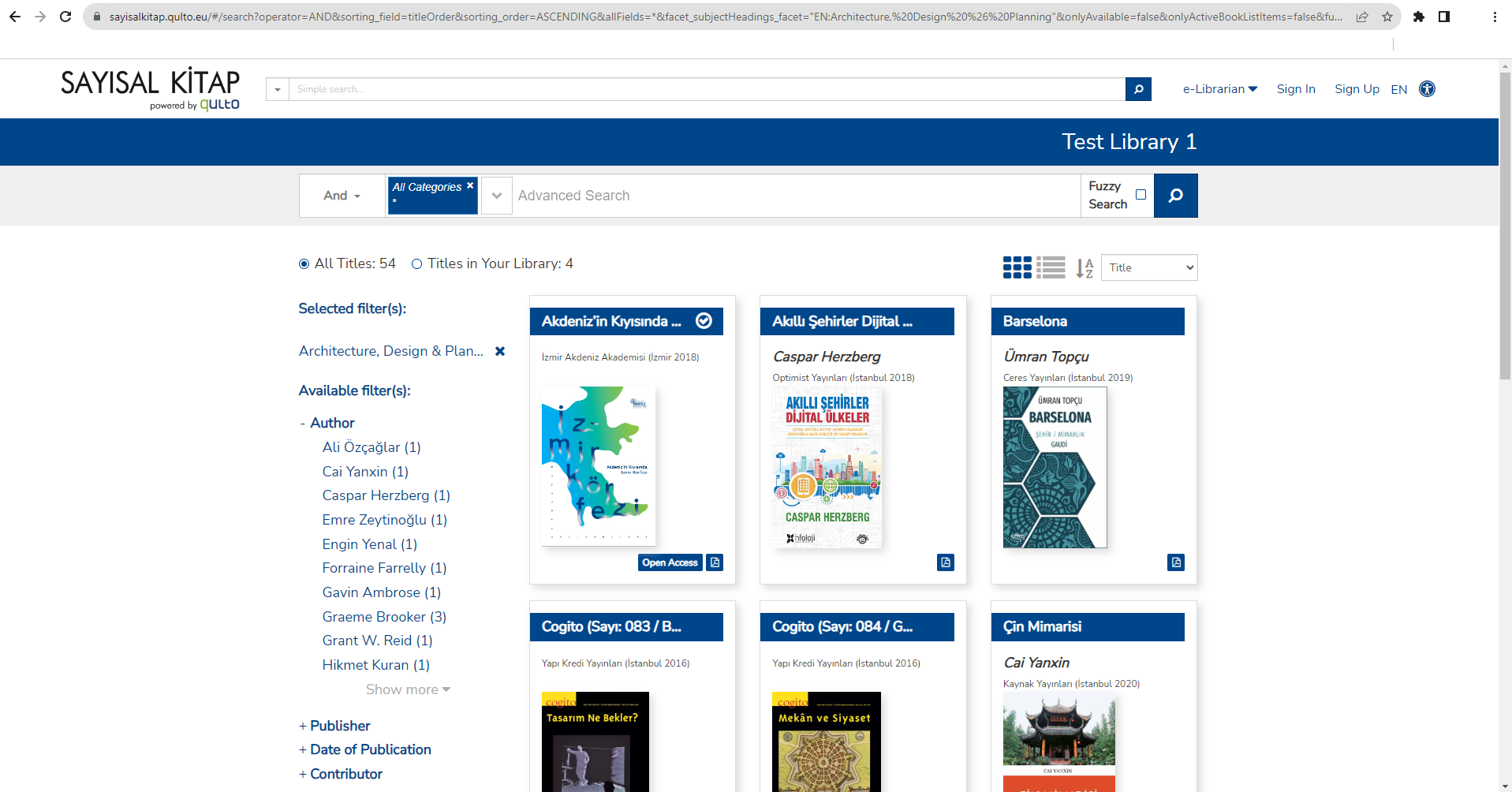1512x792 pixels.
Task: Remove the All Categories search tag
Action: (x=470, y=186)
